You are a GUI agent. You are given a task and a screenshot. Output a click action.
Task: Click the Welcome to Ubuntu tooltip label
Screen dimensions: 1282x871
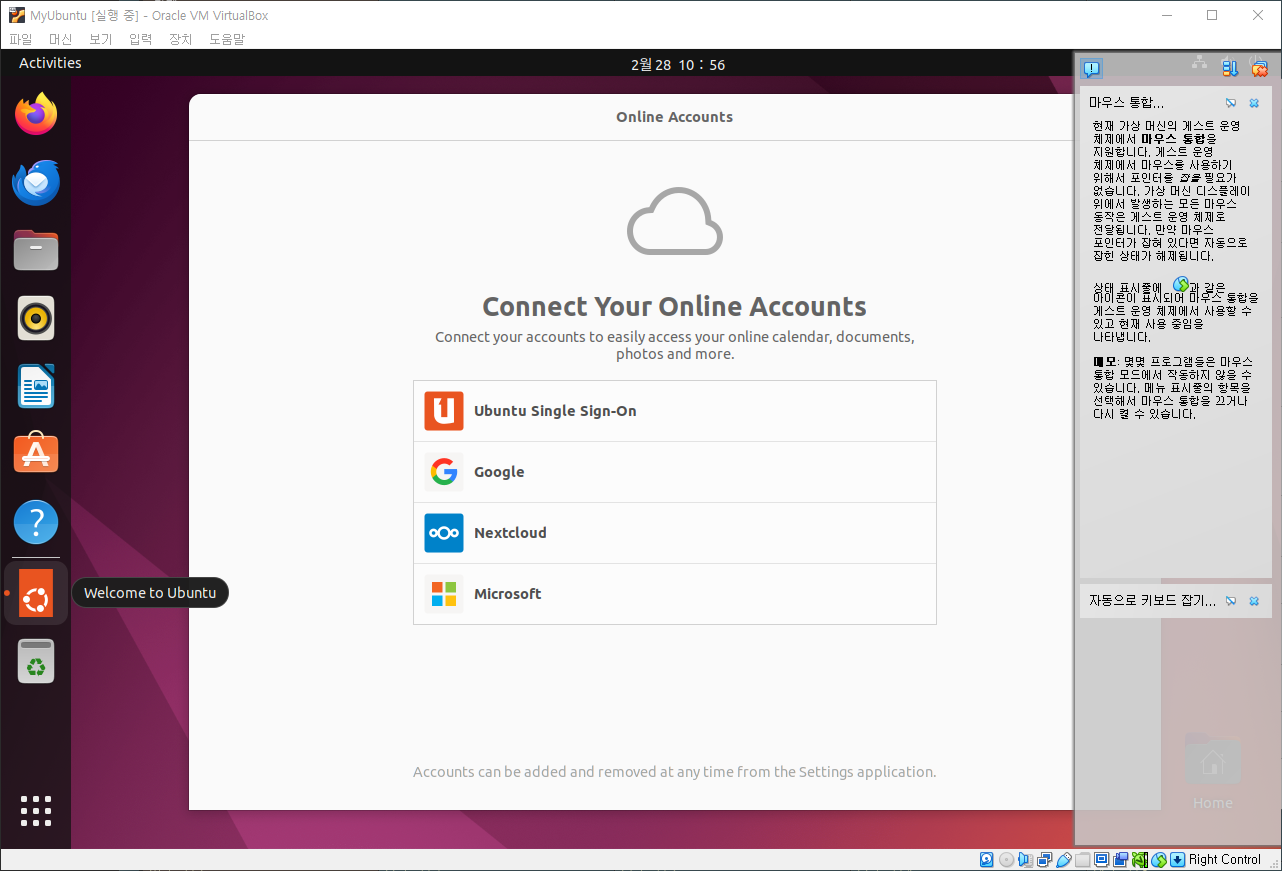[x=150, y=593]
